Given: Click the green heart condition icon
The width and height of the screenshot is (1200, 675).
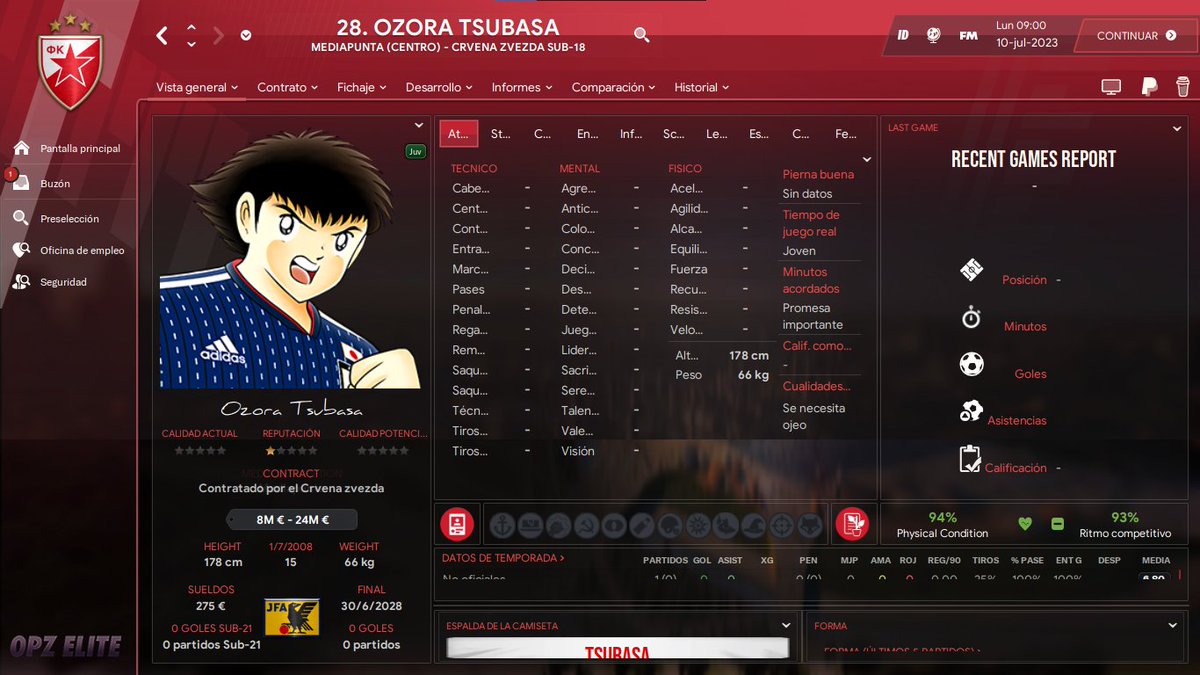Looking at the screenshot, I should coord(1025,524).
